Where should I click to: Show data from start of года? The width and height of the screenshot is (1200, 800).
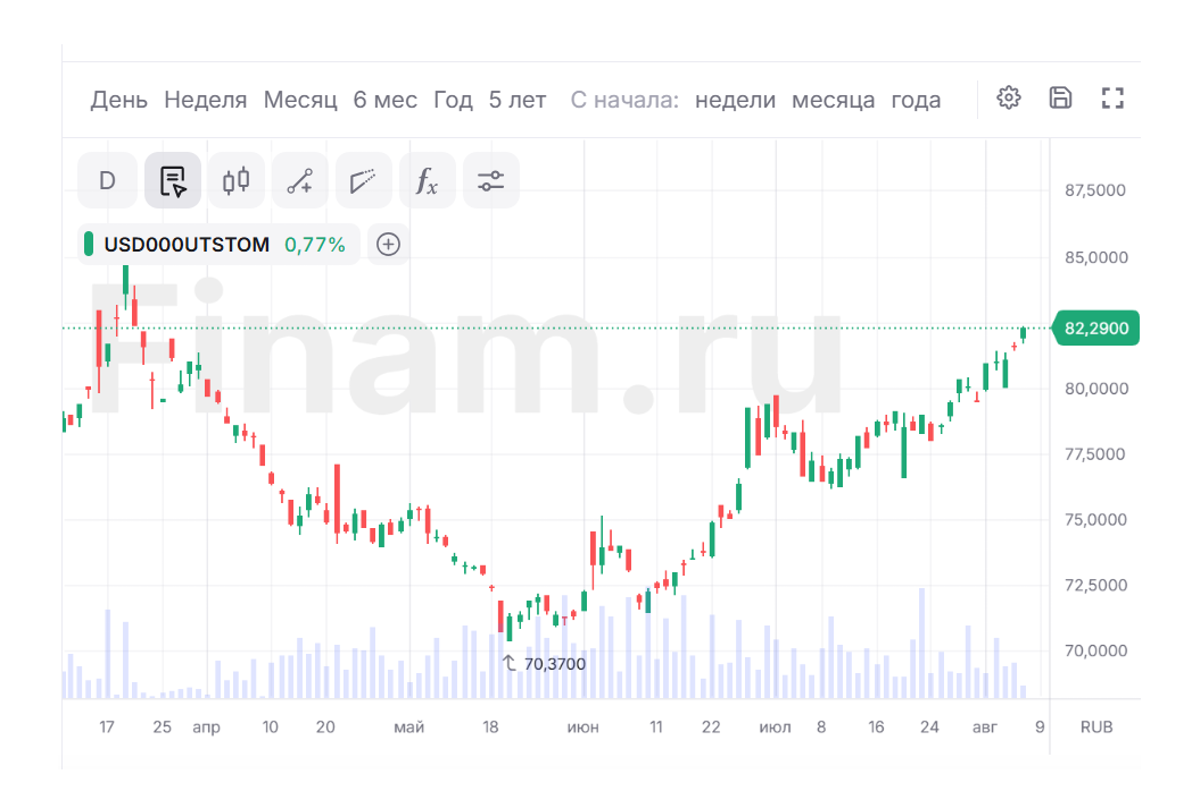(x=916, y=100)
